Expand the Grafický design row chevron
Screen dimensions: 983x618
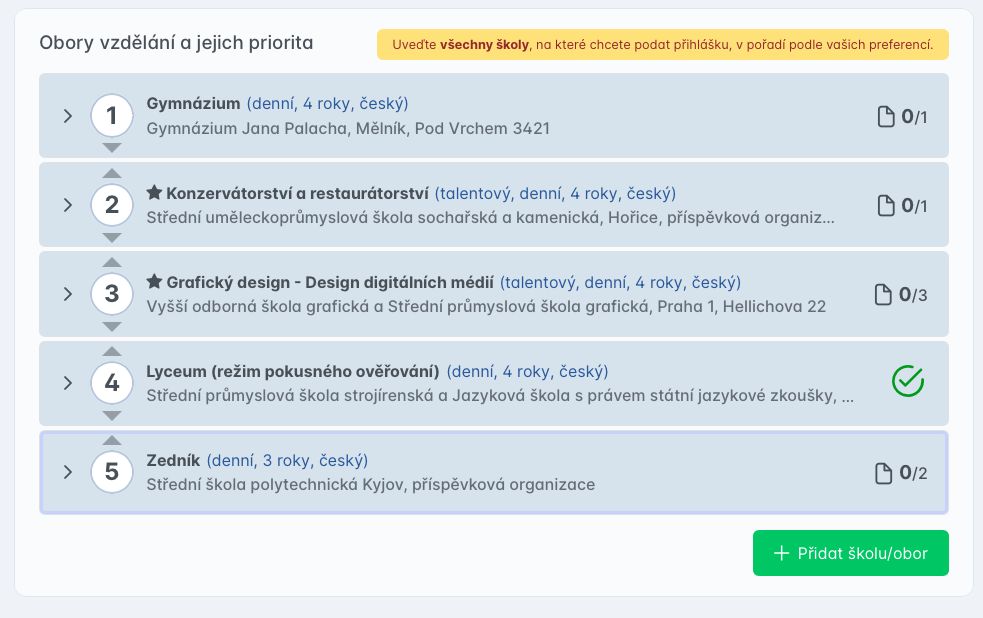68,294
